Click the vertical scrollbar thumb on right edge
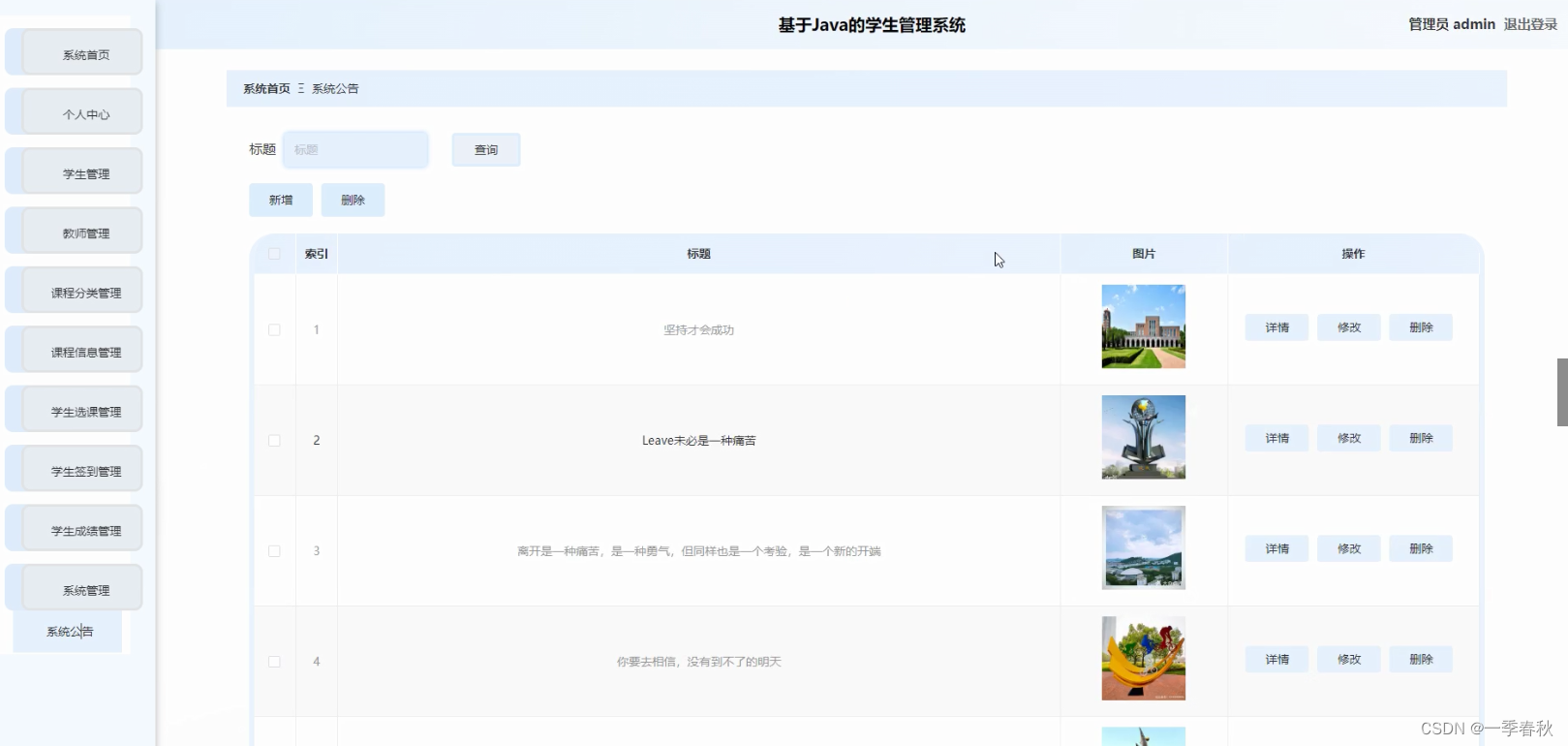This screenshot has height=746, width=1568. (1562, 392)
